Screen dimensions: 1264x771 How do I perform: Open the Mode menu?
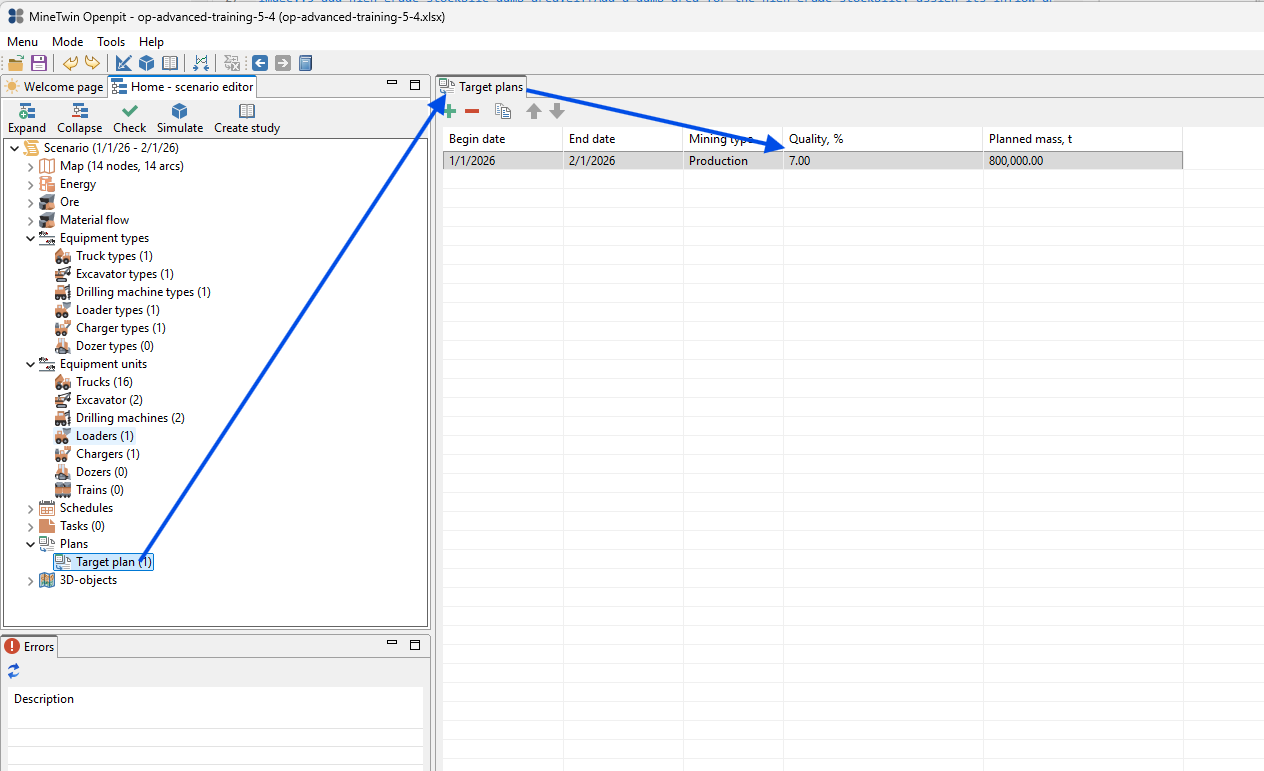(68, 42)
